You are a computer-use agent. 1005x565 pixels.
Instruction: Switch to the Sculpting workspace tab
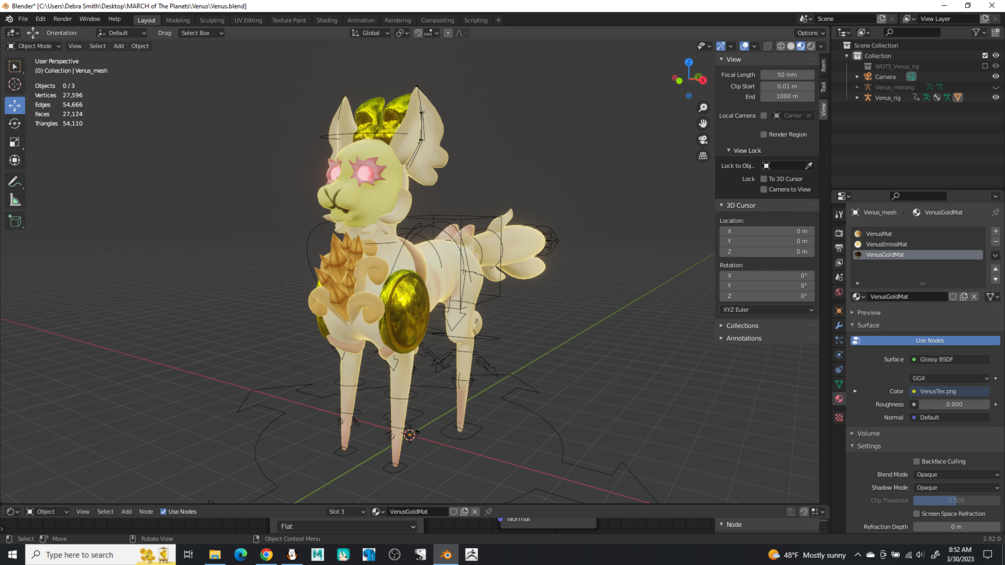coord(212,20)
